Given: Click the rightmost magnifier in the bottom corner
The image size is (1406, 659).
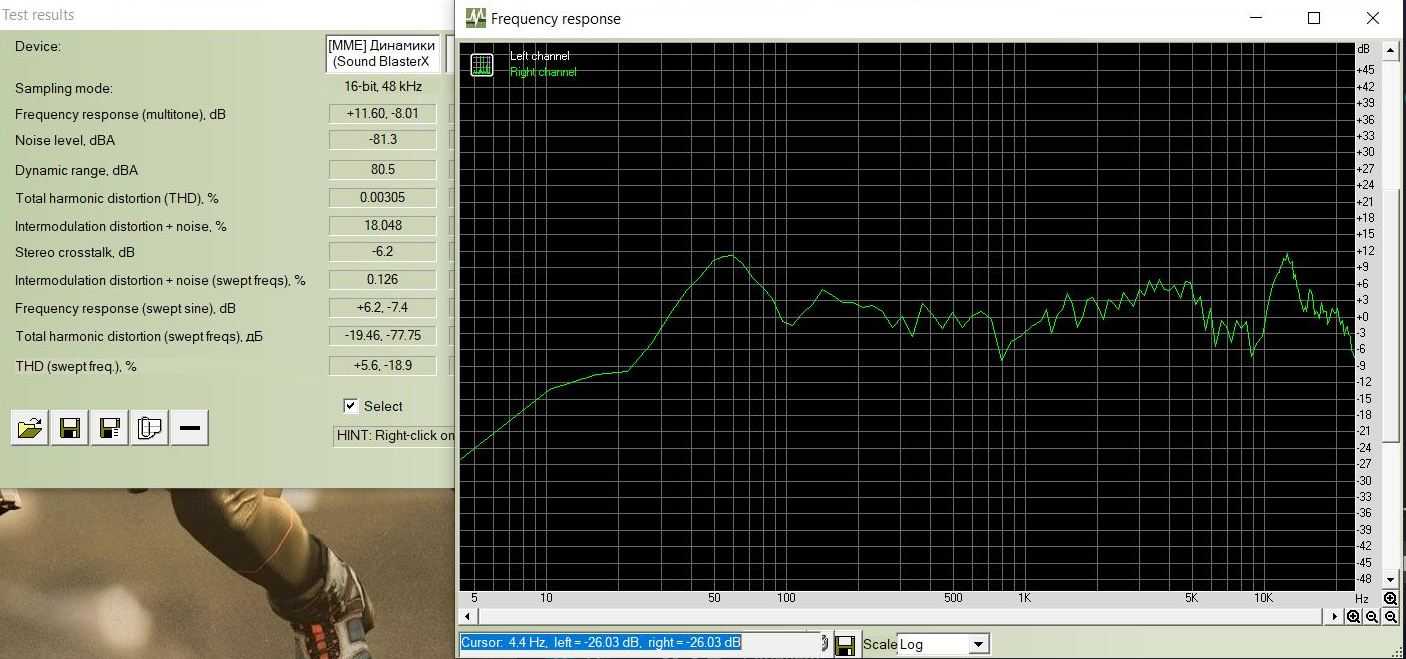Looking at the screenshot, I should (1391, 617).
